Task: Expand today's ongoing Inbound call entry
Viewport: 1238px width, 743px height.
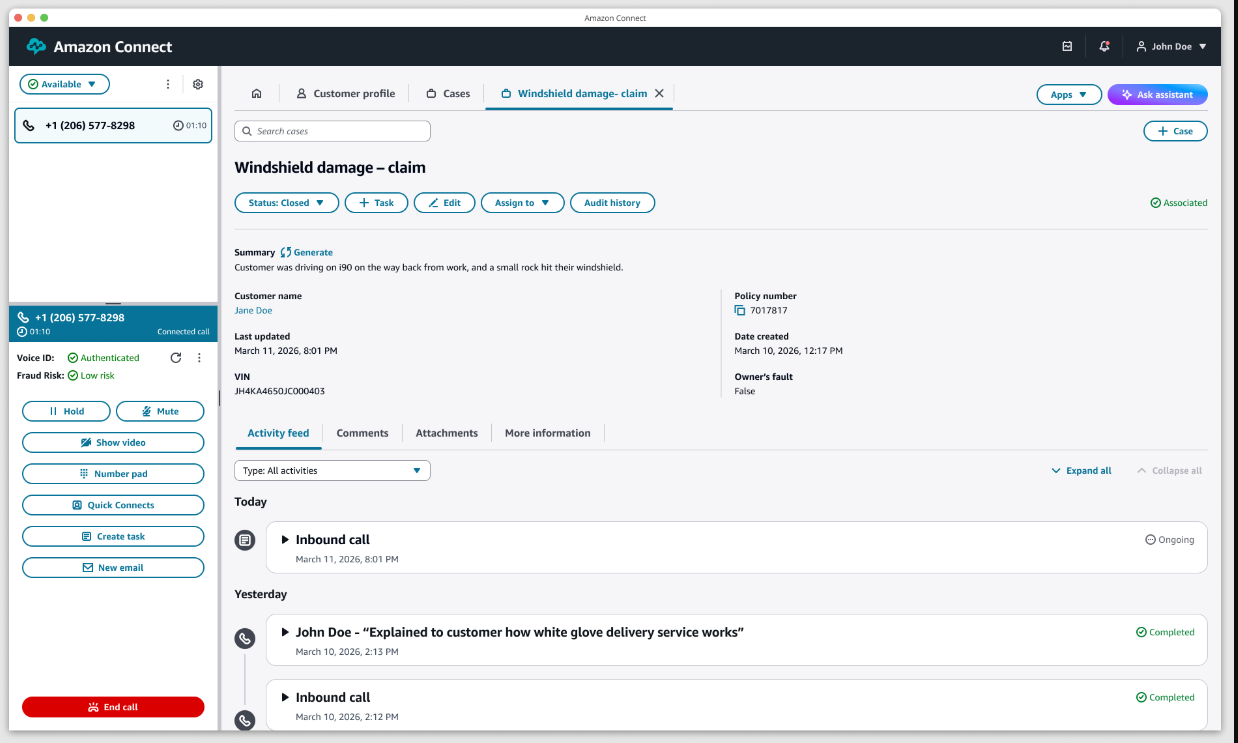Action: point(285,540)
